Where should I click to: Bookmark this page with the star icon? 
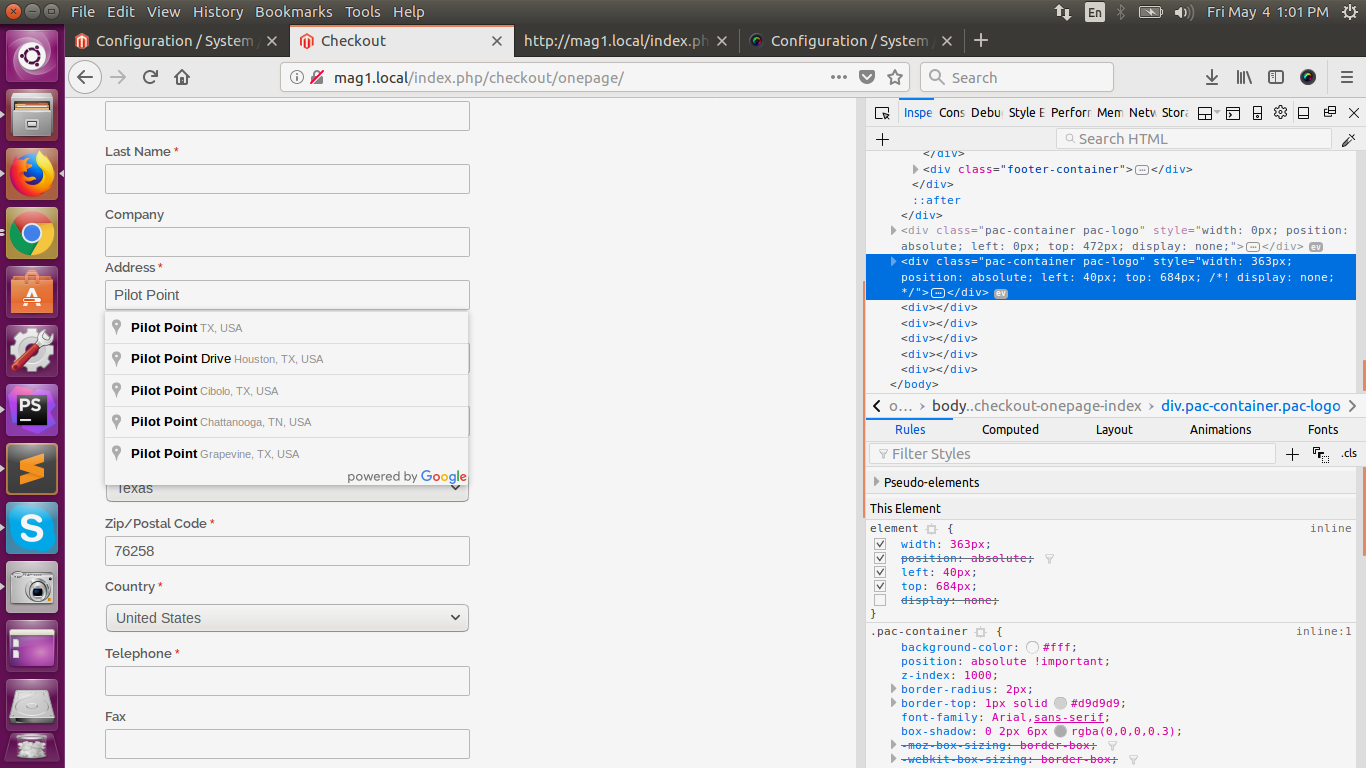coord(895,77)
